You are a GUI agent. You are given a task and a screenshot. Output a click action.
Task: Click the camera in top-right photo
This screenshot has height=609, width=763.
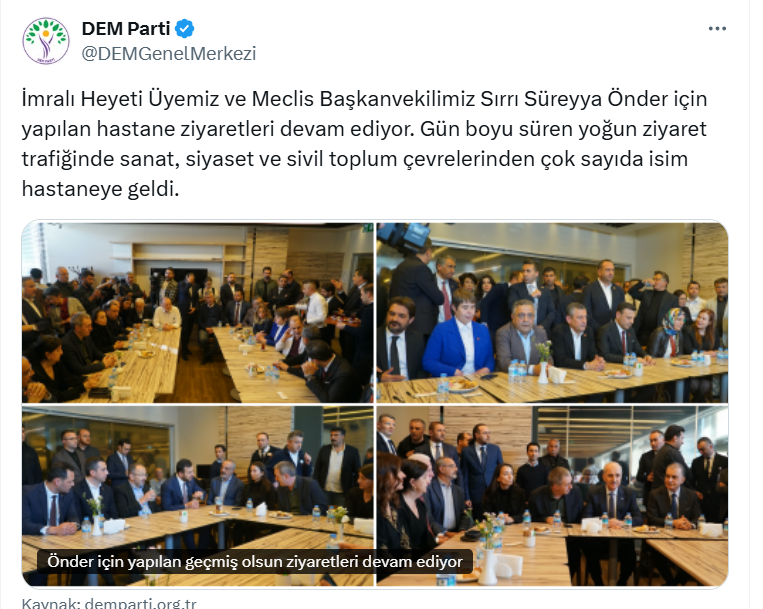coord(403,237)
